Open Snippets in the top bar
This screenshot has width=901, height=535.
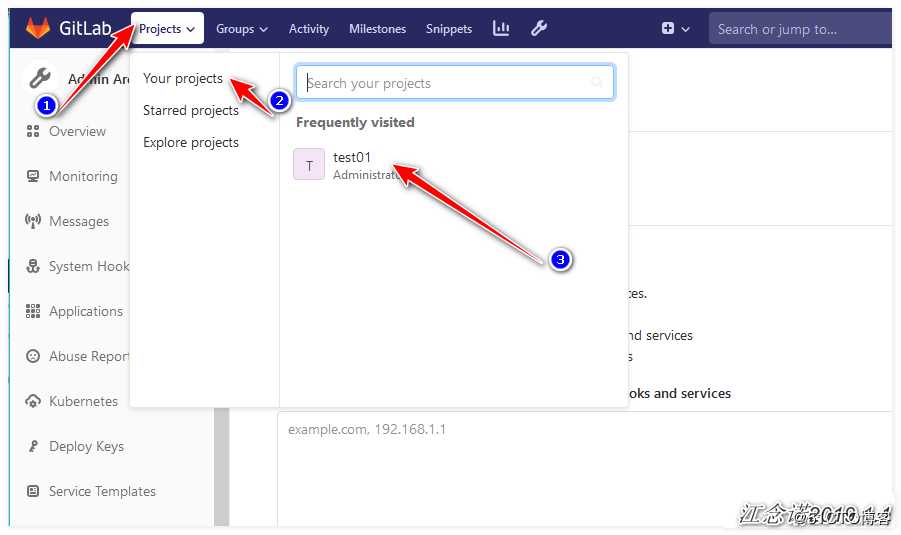click(x=449, y=29)
